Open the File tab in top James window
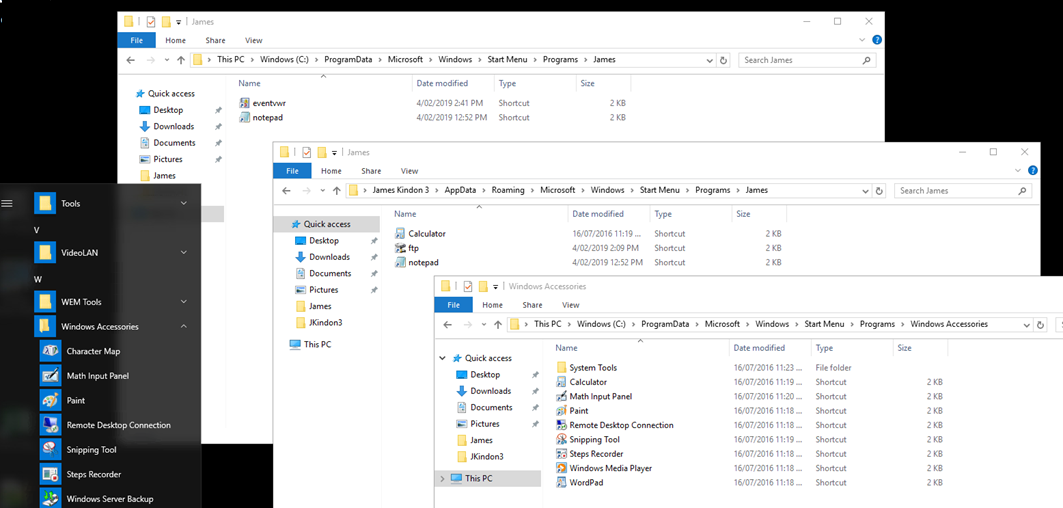The image size is (1063, 508). [x=136, y=40]
